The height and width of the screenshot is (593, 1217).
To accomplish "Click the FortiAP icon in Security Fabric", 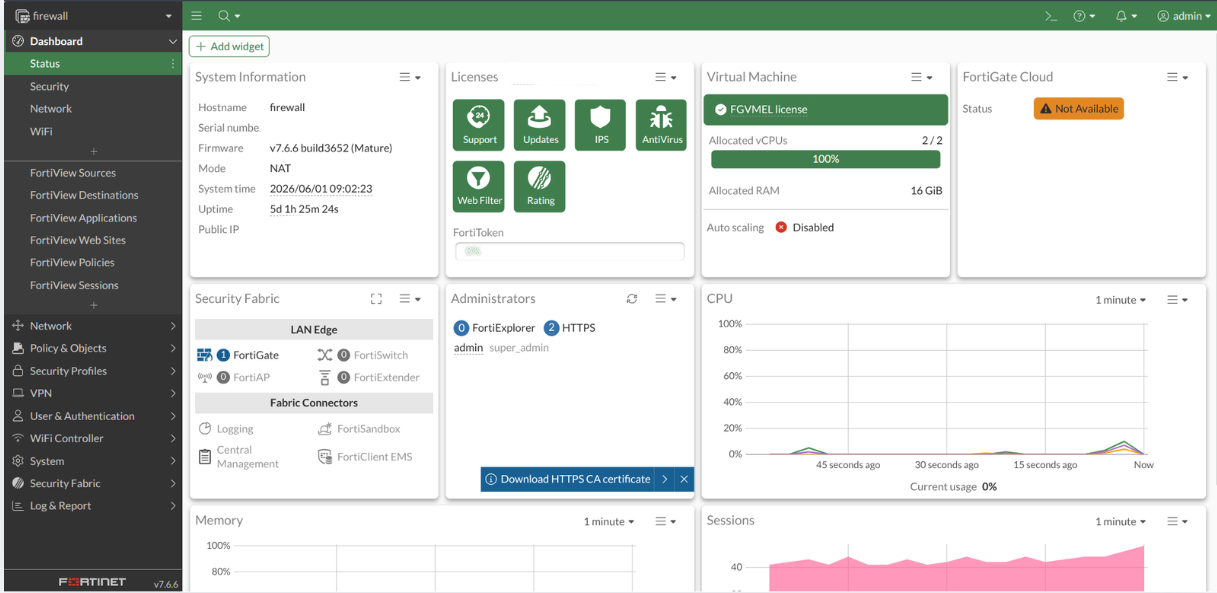I will 205,377.
